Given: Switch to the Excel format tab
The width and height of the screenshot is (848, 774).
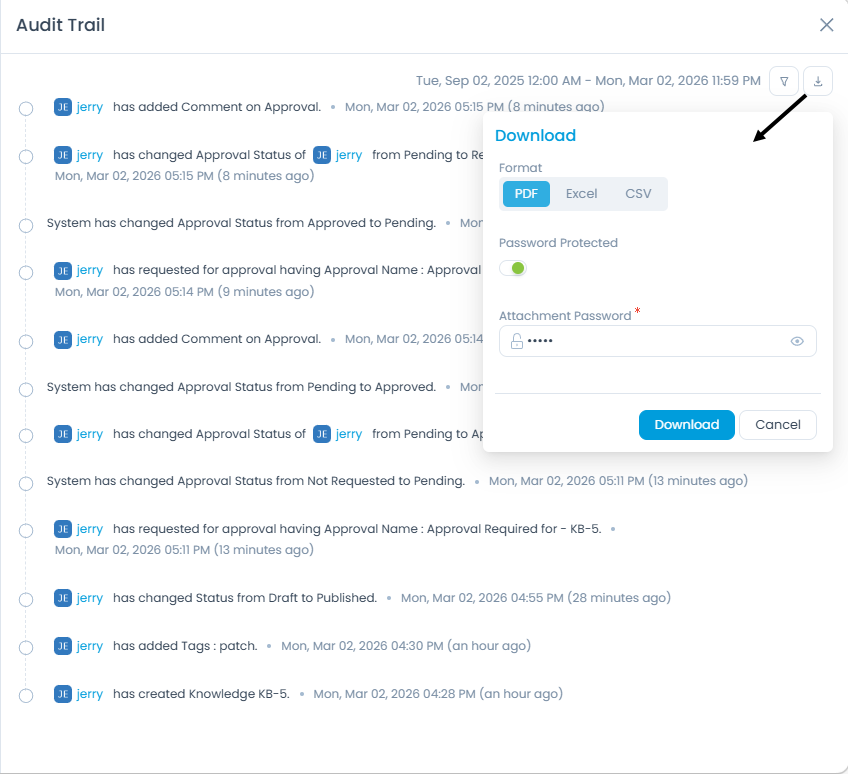Looking at the screenshot, I should 581,193.
